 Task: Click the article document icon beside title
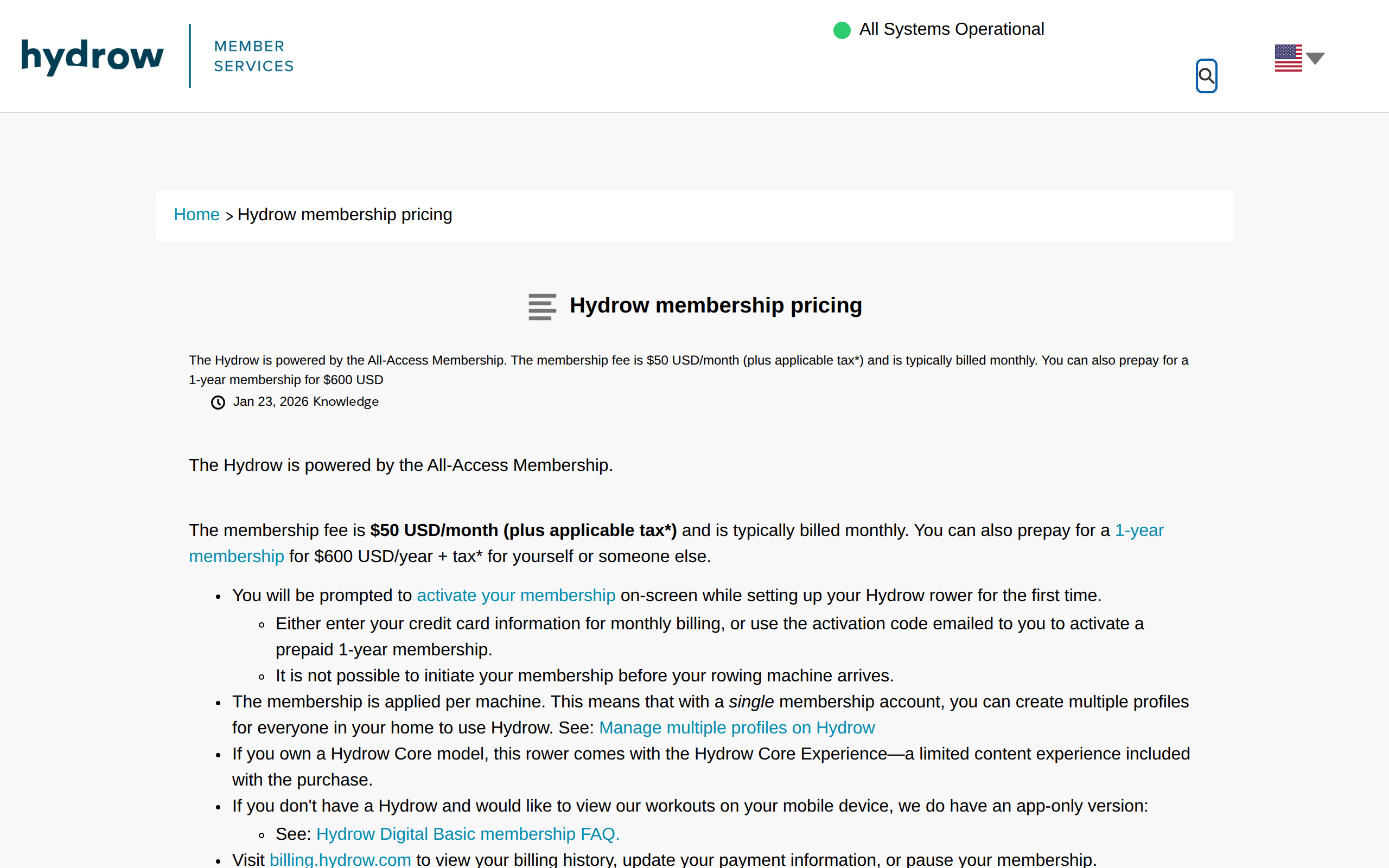click(x=543, y=307)
